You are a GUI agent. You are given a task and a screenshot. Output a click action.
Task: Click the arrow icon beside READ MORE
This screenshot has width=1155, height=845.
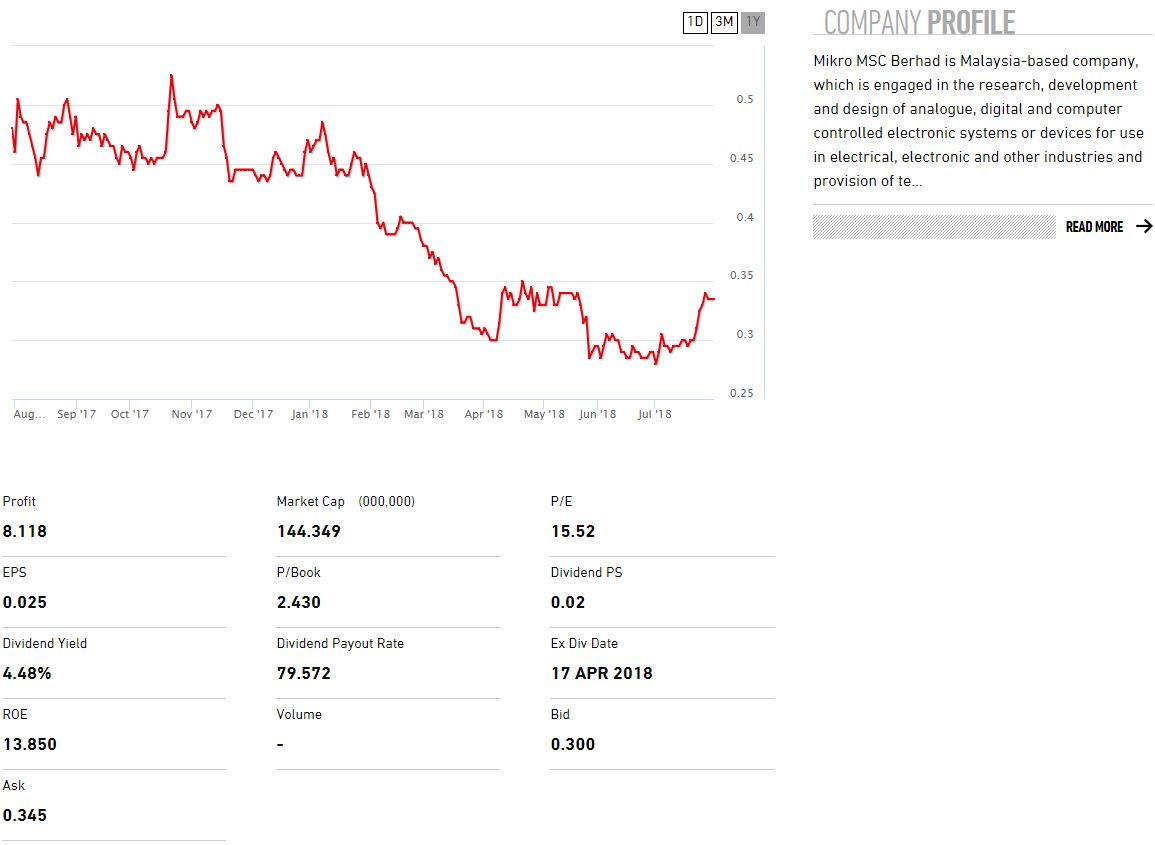(1144, 227)
